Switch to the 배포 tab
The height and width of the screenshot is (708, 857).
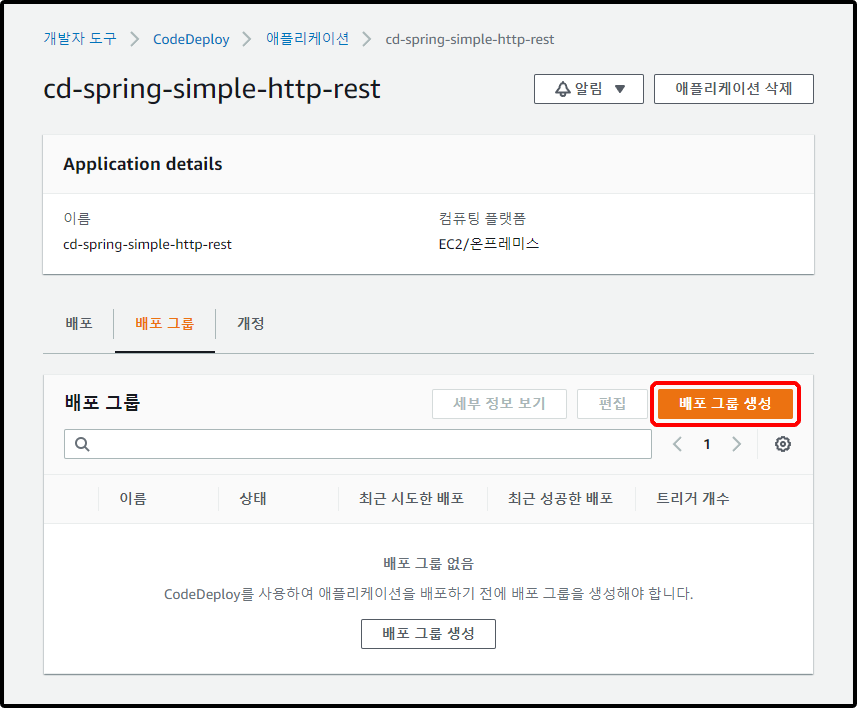point(79,323)
